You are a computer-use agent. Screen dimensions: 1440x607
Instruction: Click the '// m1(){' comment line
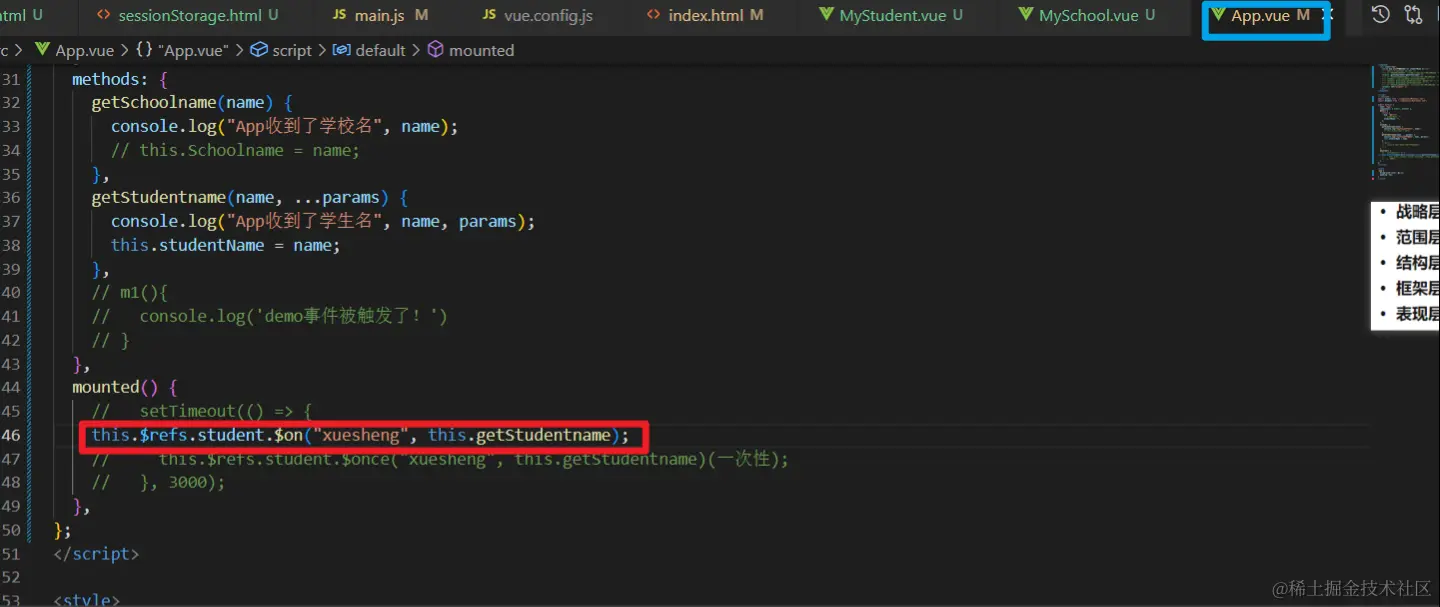point(130,292)
